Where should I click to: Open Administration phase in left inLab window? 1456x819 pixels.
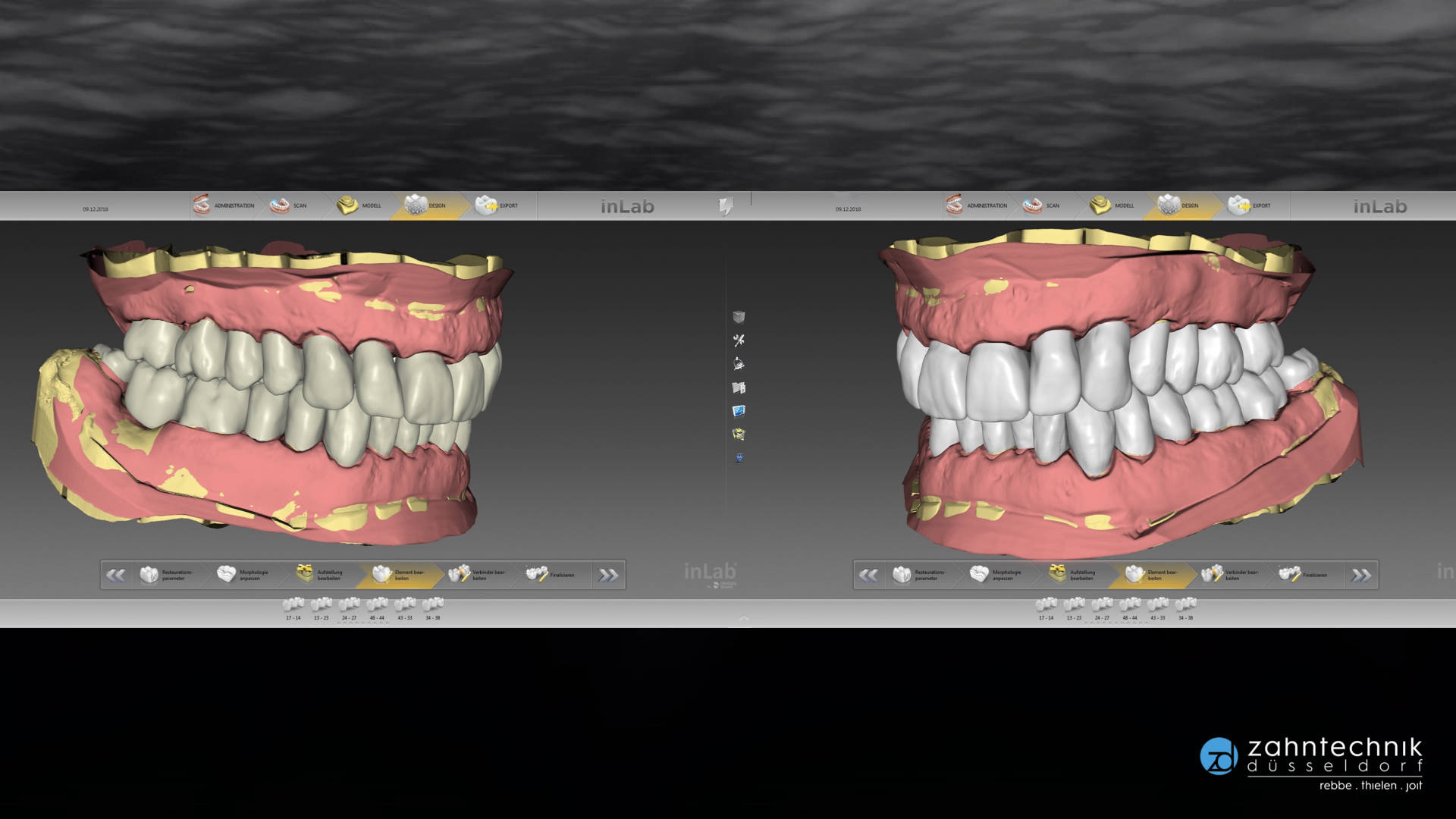(x=224, y=206)
